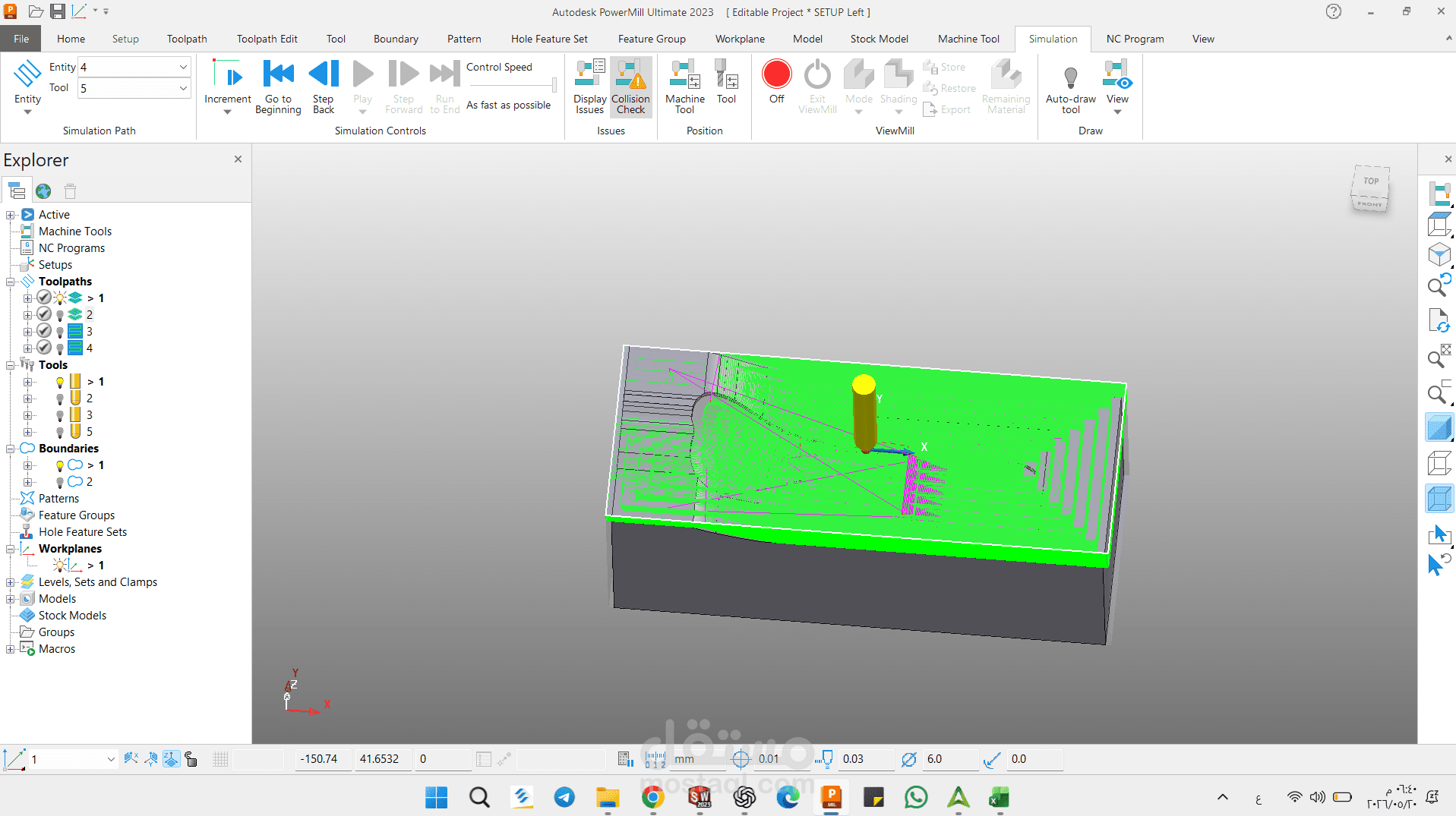Click Go to Beginning simulation button
Image resolution: width=1456 pixels, height=816 pixels.
[278, 87]
